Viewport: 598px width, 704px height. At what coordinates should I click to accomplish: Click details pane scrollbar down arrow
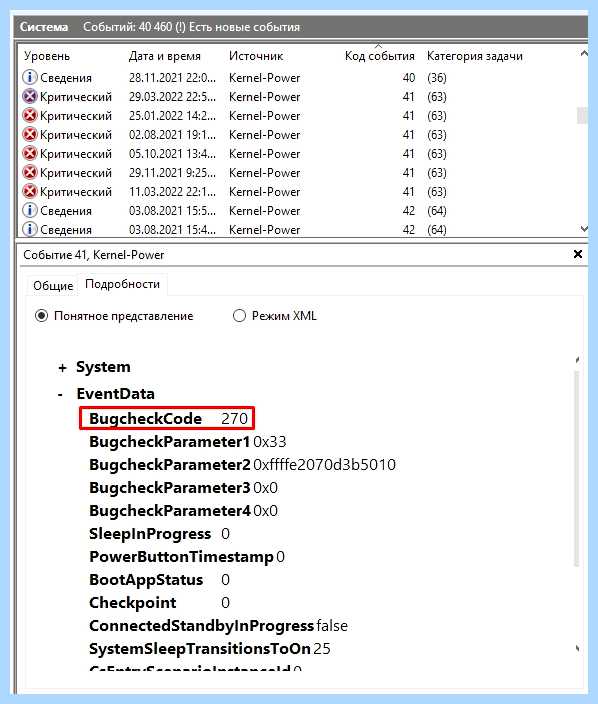point(577,648)
